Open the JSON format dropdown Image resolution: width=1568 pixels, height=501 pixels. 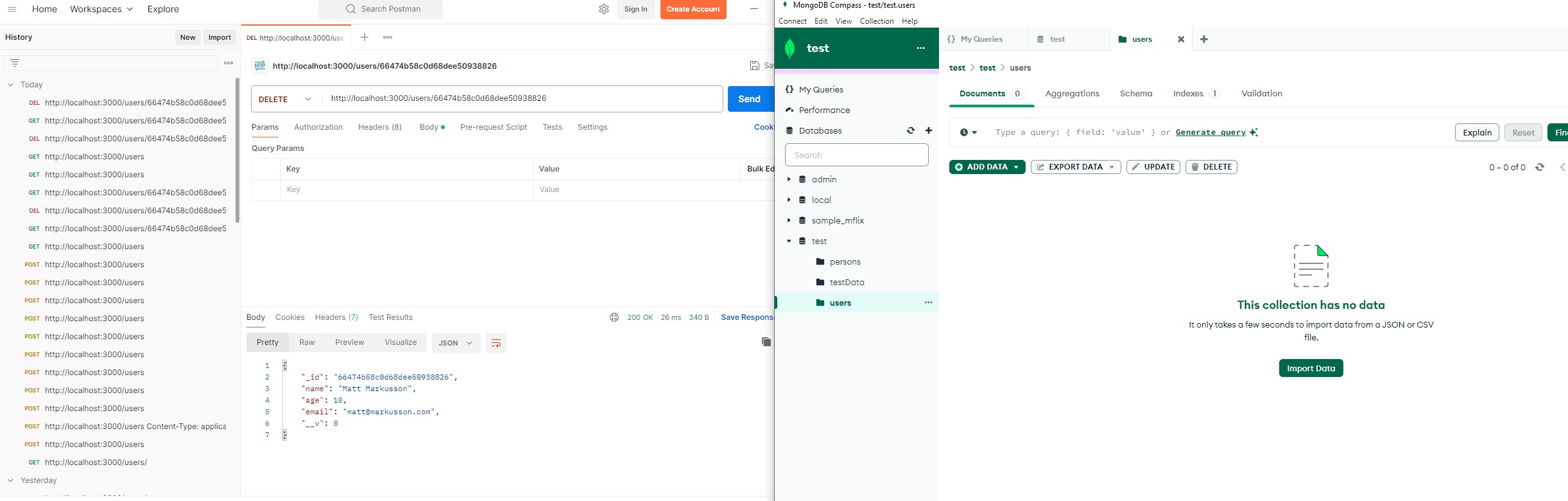[x=455, y=343]
